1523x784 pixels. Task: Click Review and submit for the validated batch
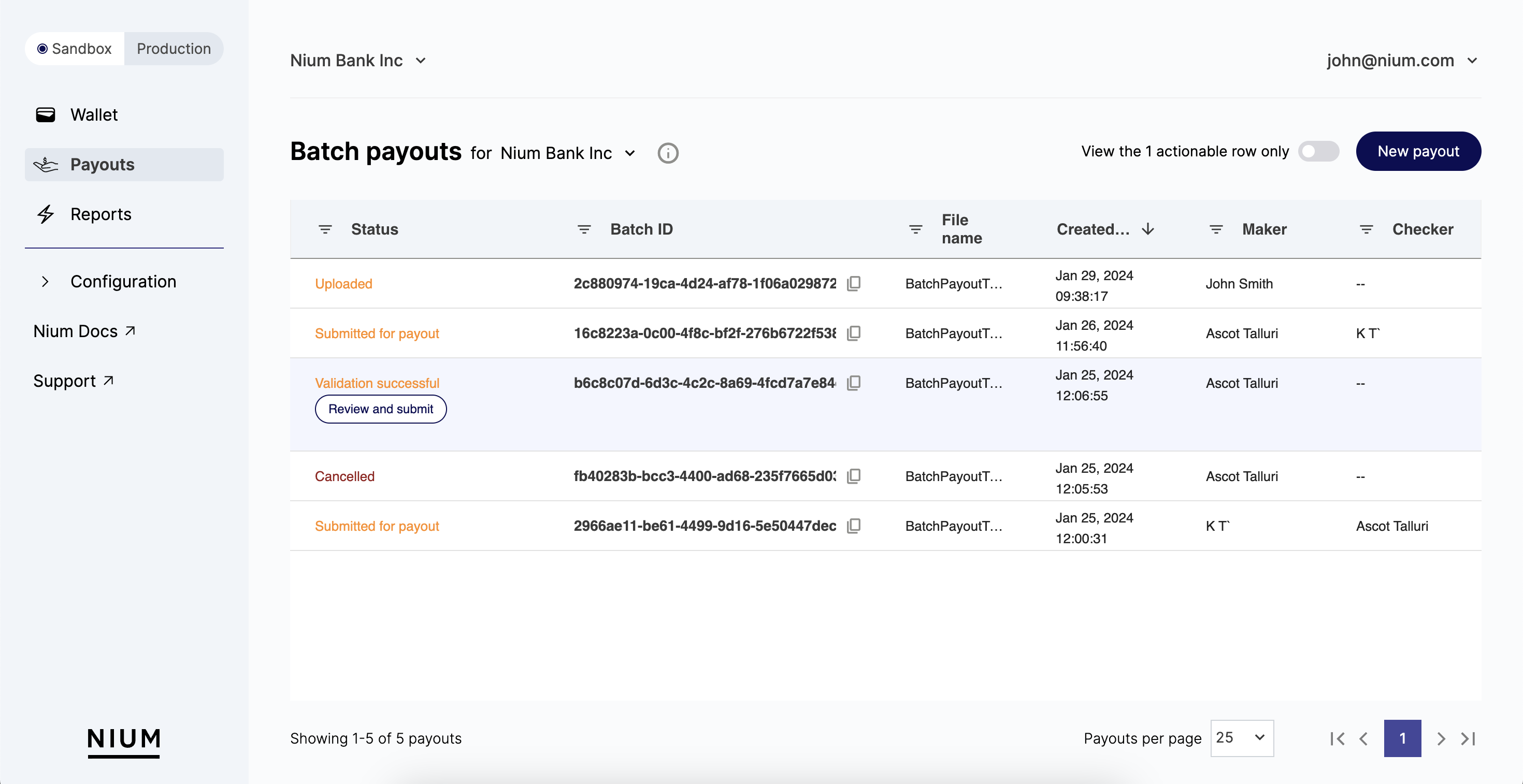380,408
